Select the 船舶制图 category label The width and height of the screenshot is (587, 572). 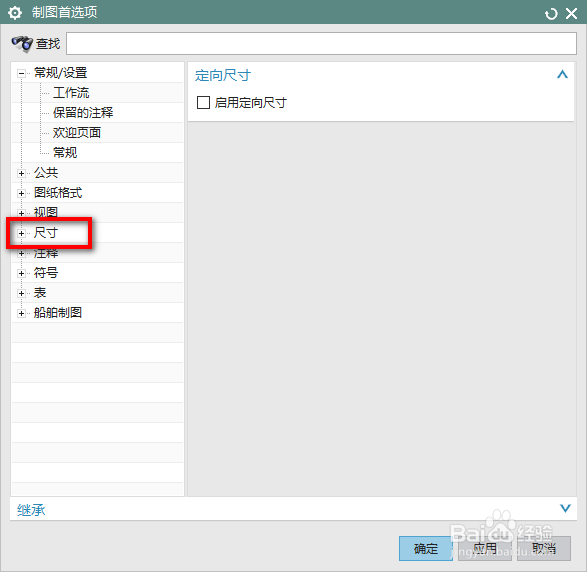[58, 313]
